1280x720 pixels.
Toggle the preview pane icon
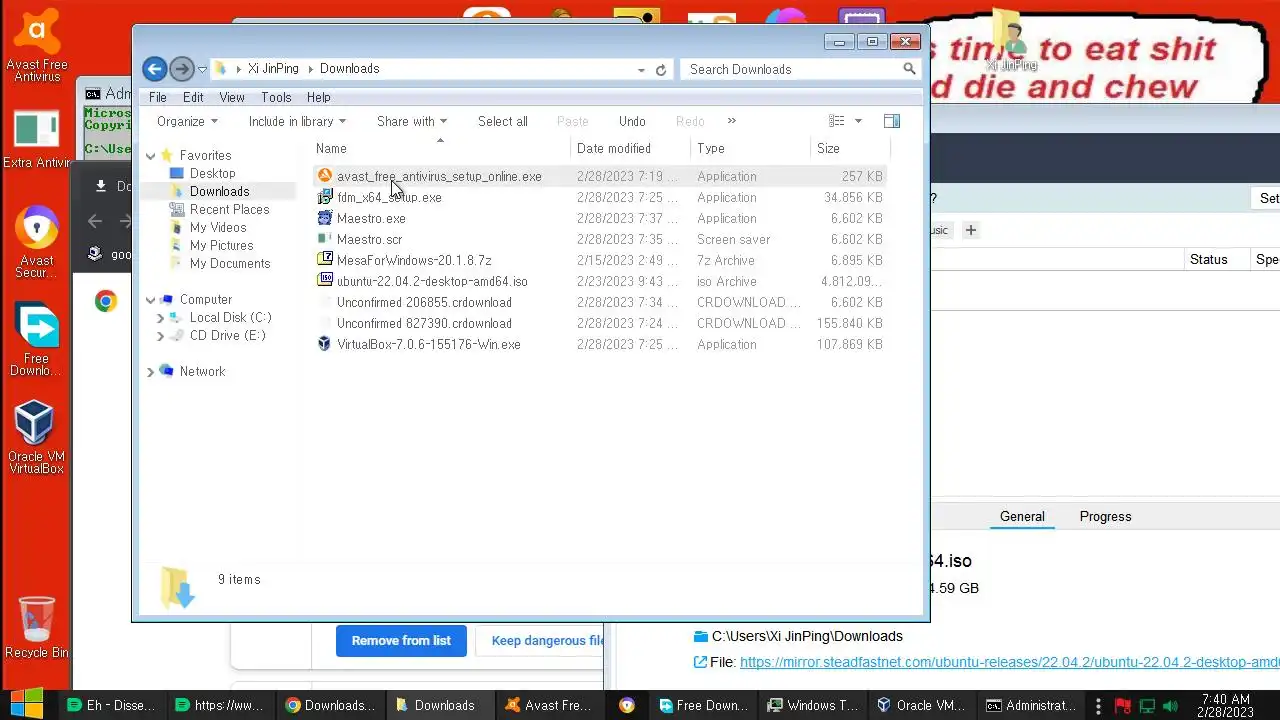pos(892,121)
